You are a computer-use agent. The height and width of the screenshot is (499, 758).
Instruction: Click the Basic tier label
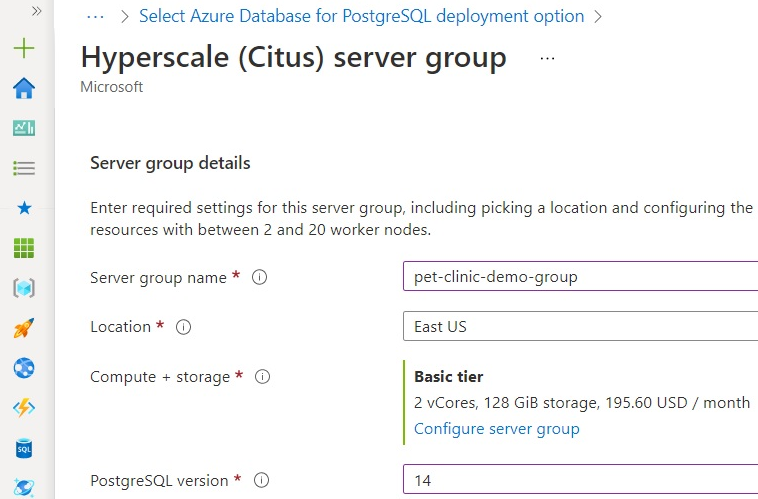pos(449,376)
